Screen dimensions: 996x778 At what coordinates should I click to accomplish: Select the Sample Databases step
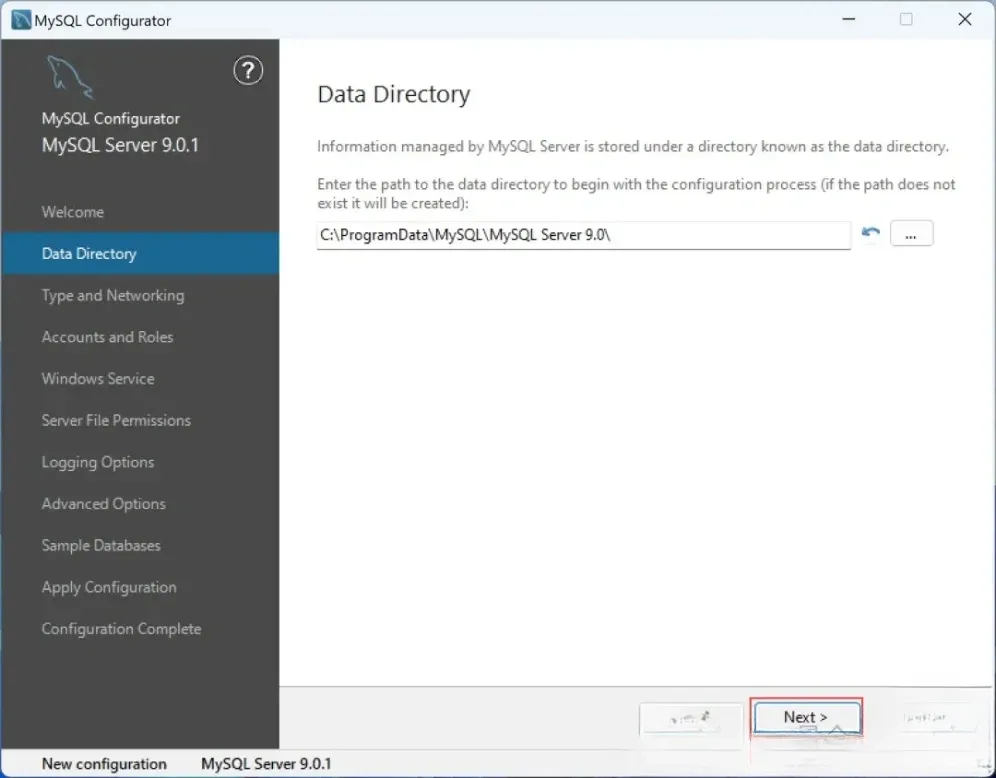tap(101, 546)
